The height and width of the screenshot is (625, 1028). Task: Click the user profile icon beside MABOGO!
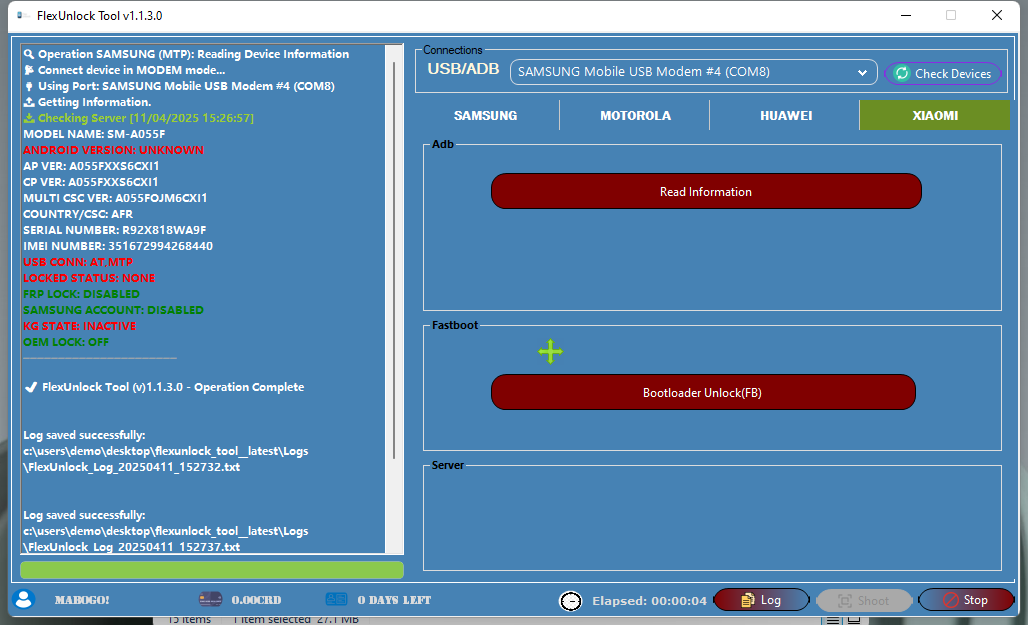[24, 599]
